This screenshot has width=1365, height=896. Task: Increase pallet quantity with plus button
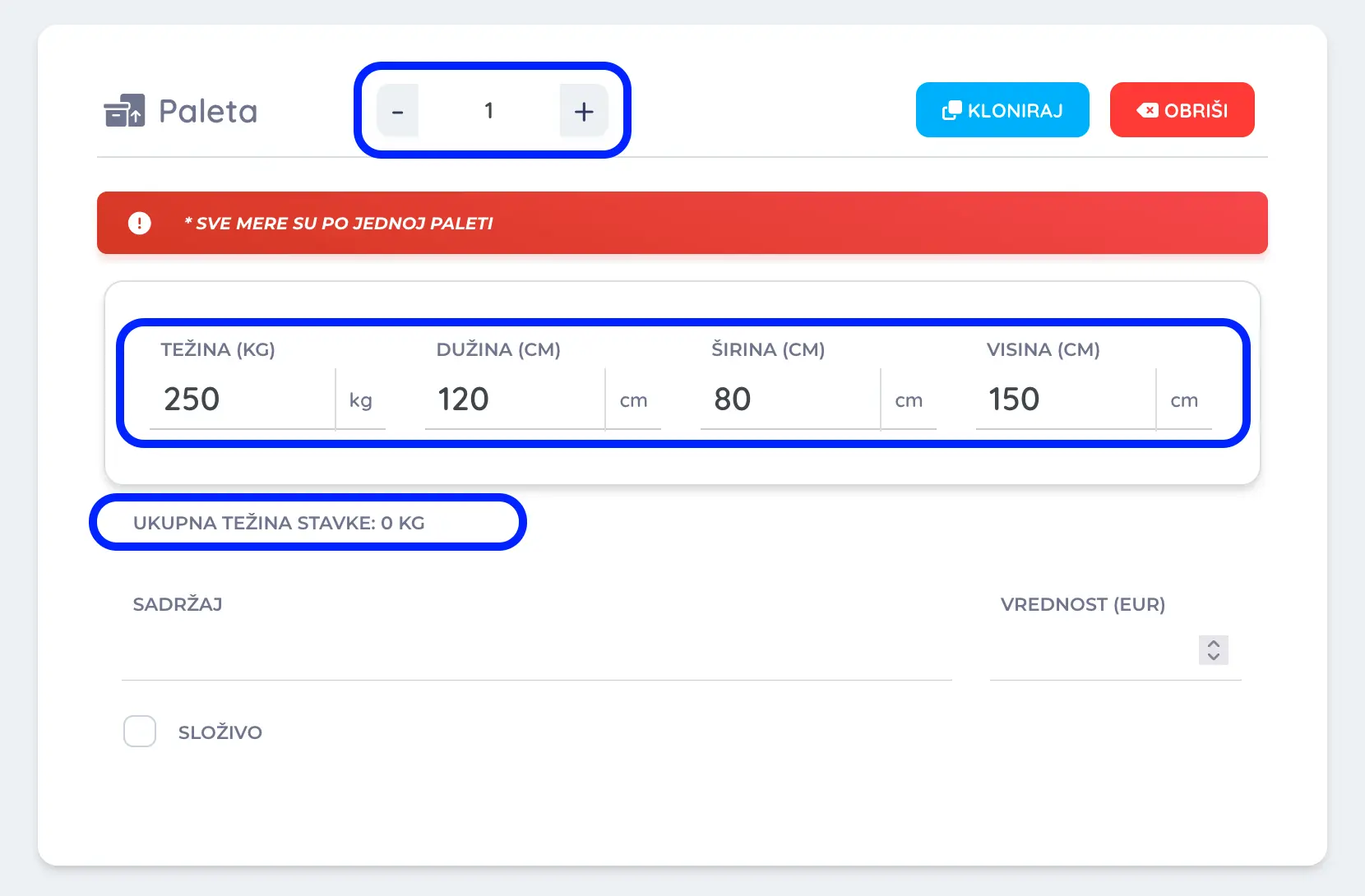click(x=583, y=111)
